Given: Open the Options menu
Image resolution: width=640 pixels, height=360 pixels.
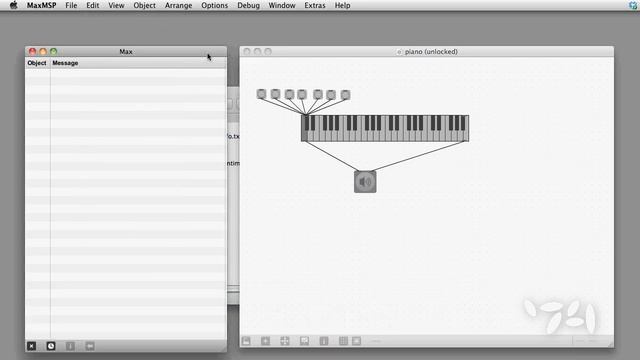Looking at the screenshot, I should click(x=215, y=5).
